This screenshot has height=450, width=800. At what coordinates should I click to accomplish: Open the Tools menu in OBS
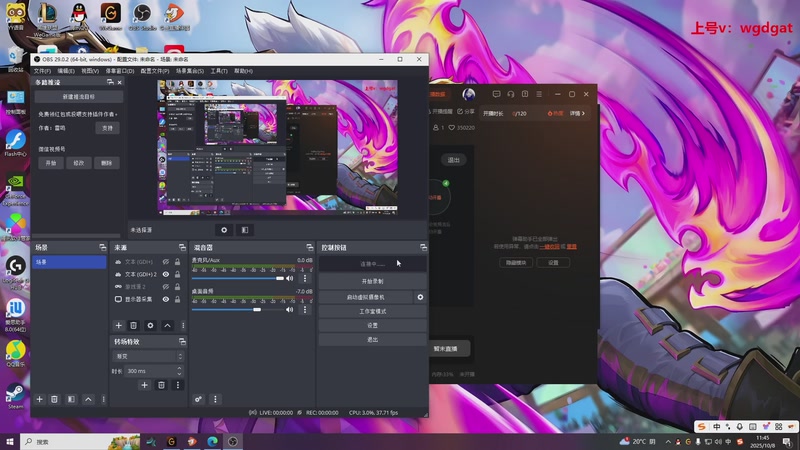[x=219, y=71]
